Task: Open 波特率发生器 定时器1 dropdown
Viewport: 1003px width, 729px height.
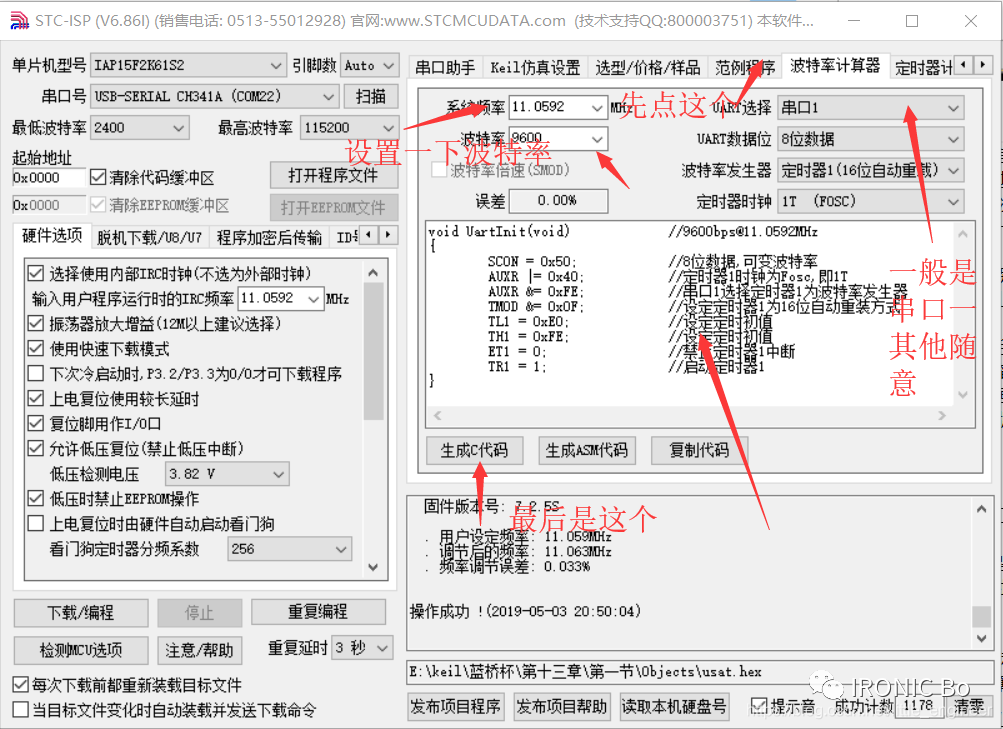Action: (871, 170)
